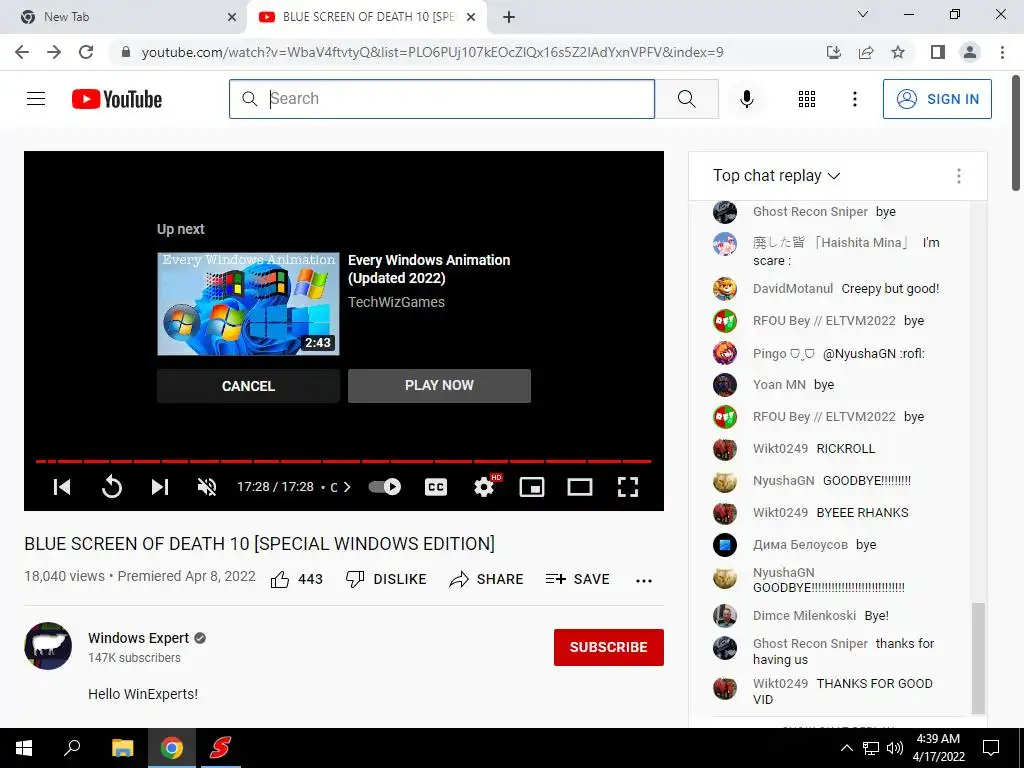
Task: Click Дима Белоусов's chat avatar
Action: click(x=725, y=545)
